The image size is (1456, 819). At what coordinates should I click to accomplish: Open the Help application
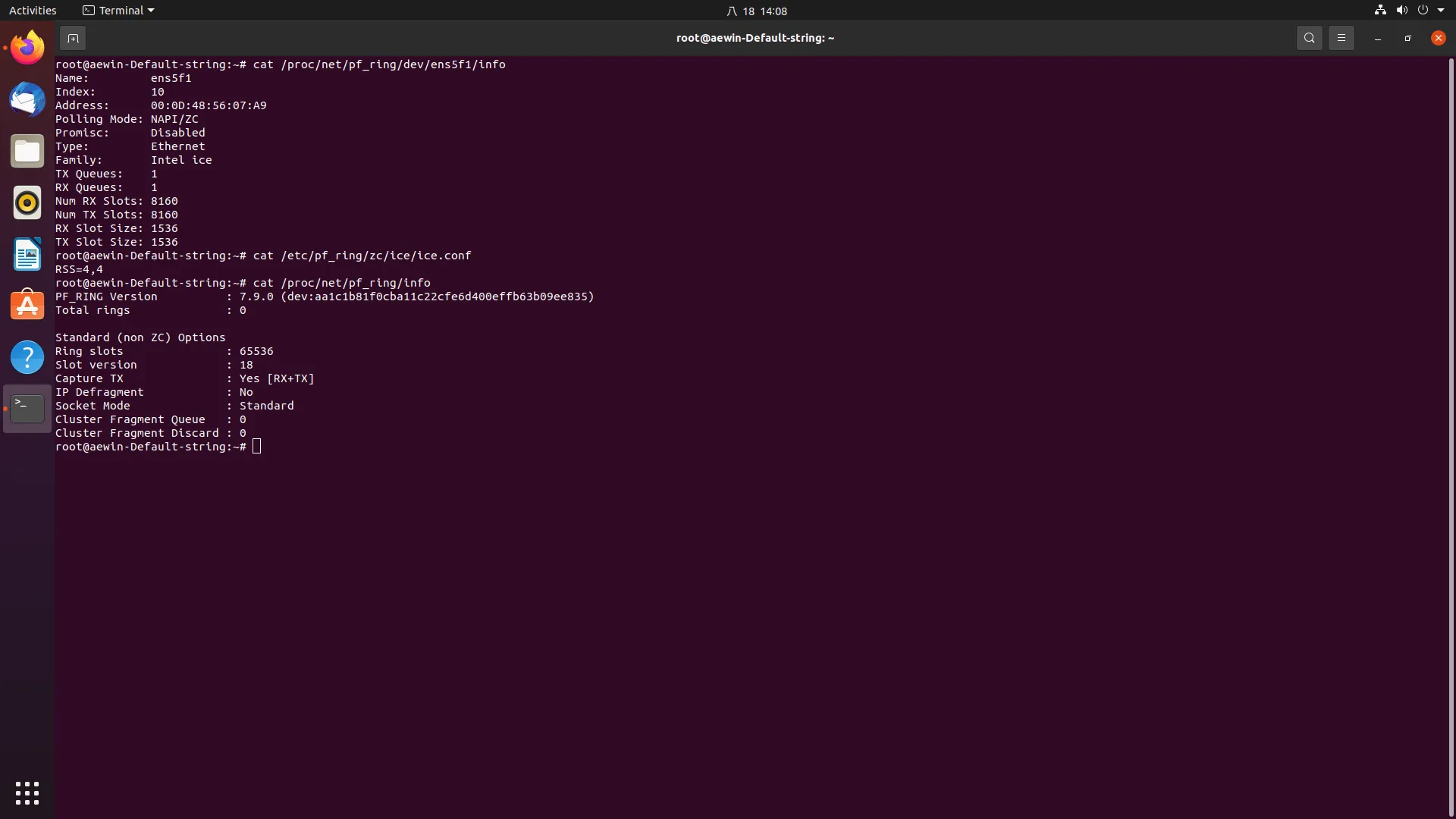(27, 356)
